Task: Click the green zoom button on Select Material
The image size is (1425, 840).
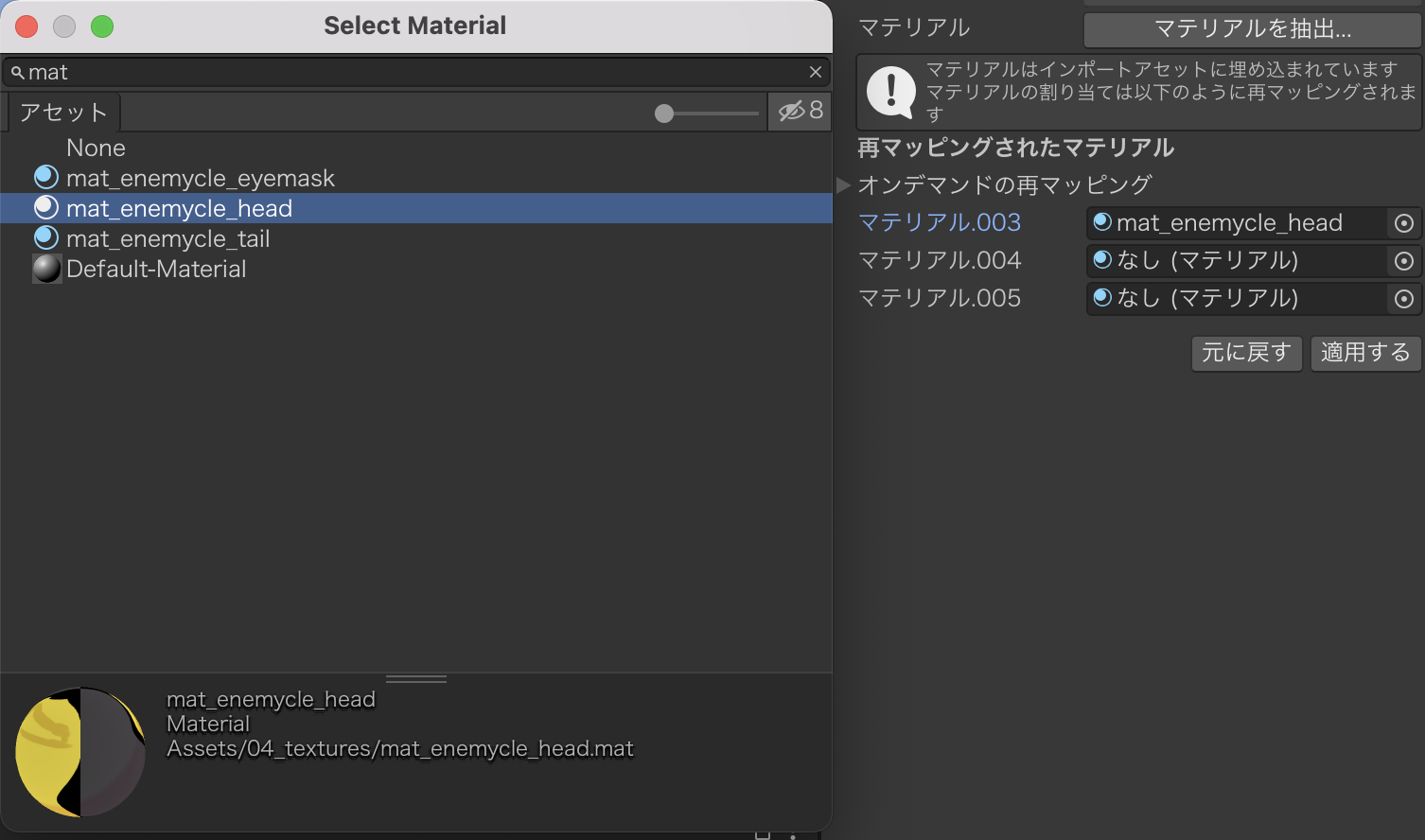Action: point(102,26)
